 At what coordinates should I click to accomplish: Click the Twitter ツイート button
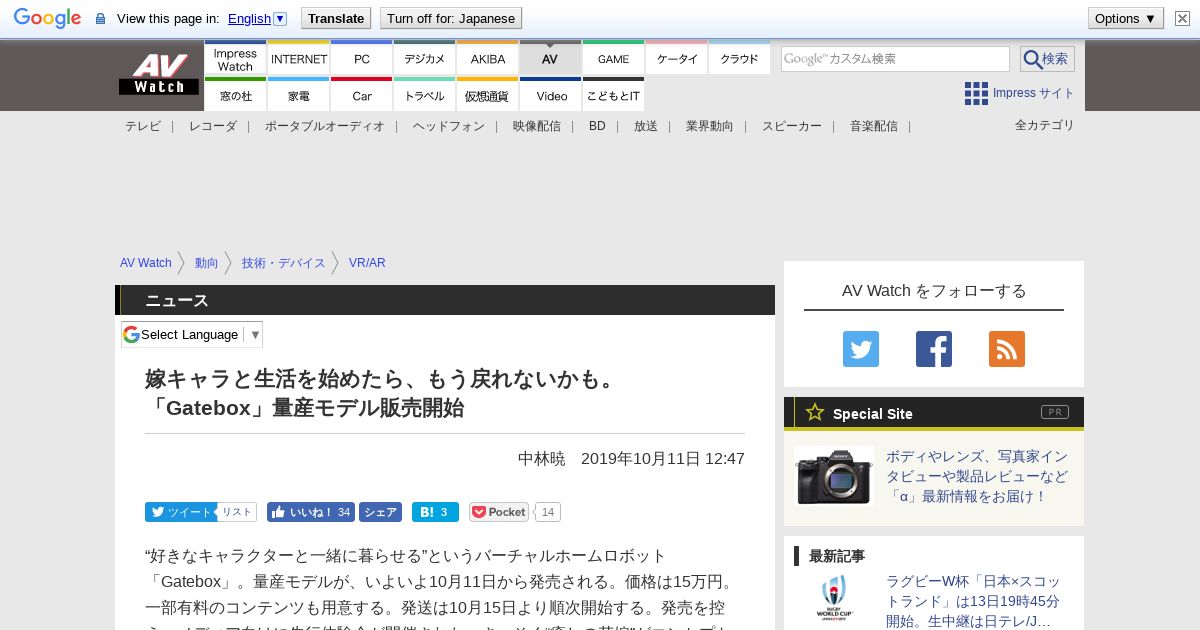[x=181, y=512]
